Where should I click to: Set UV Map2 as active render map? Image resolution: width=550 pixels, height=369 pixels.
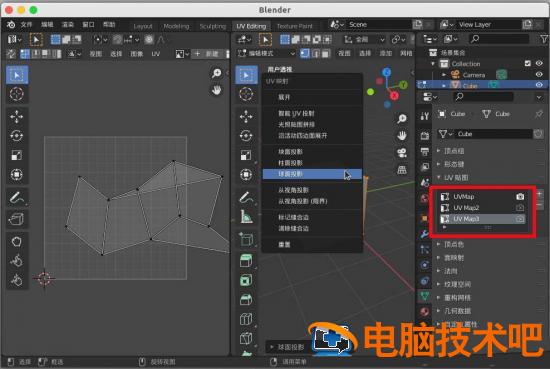pos(520,208)
